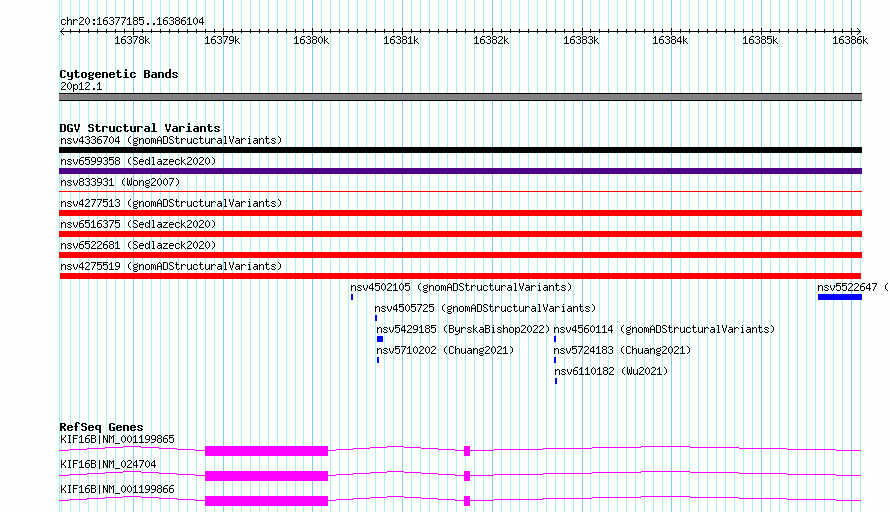Click the KIF16B|NM_001199865 gene label
The height and width of the screenshot is (512, 890).
pyautogui.click(x=117, y=439)
